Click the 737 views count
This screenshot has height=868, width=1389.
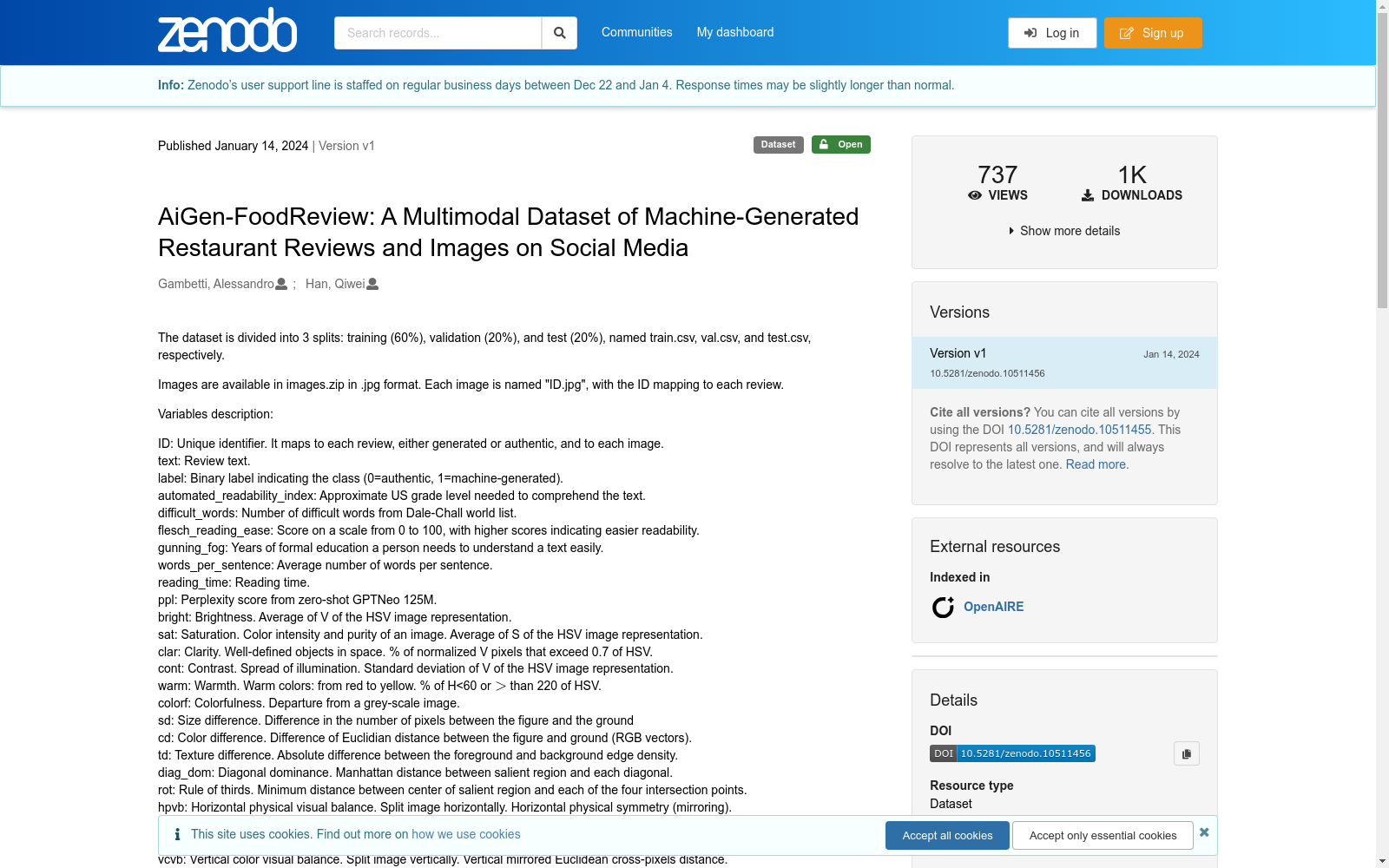[x=997, y=174]
